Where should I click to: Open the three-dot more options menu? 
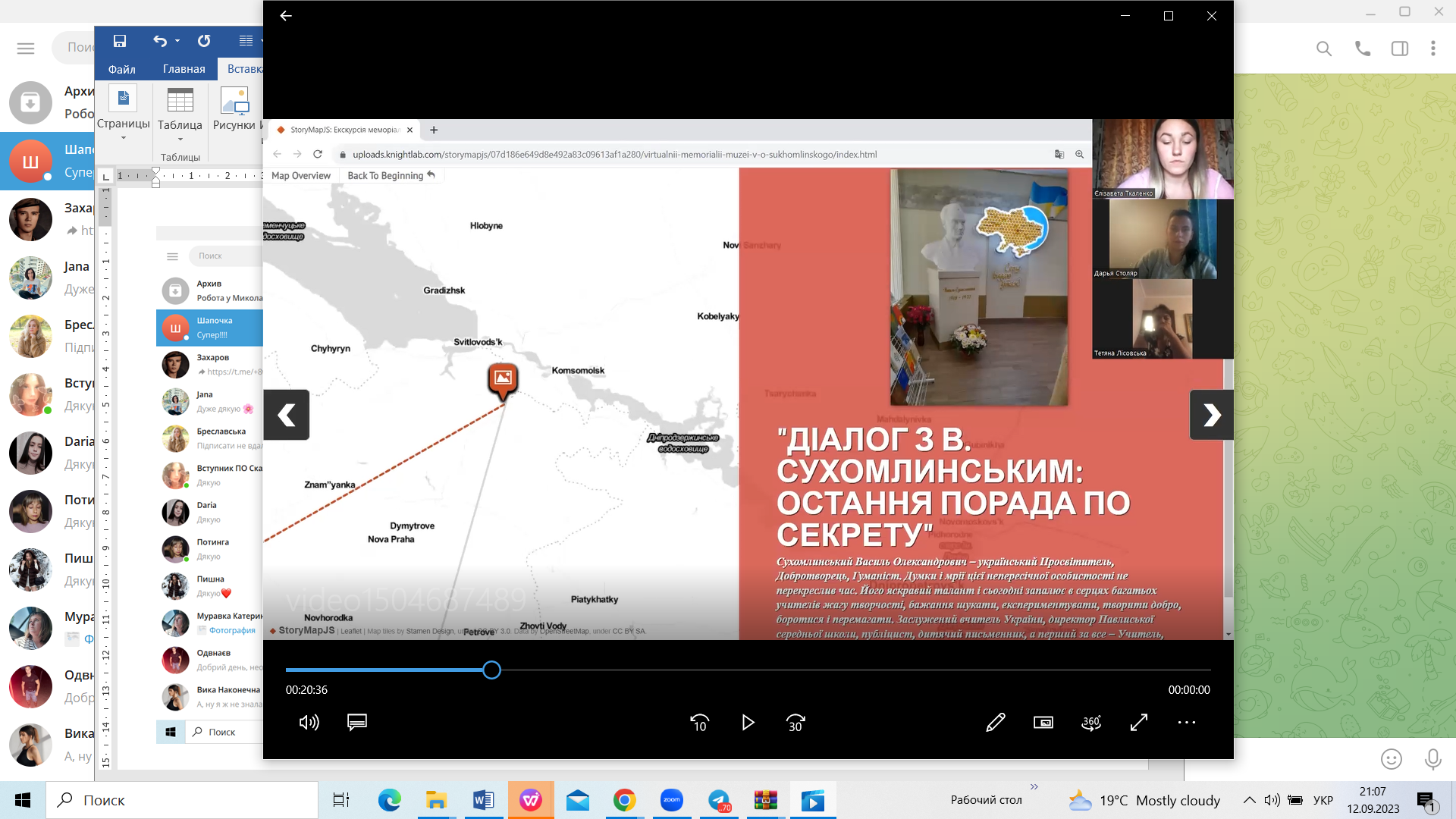(x=1187, y=723)
